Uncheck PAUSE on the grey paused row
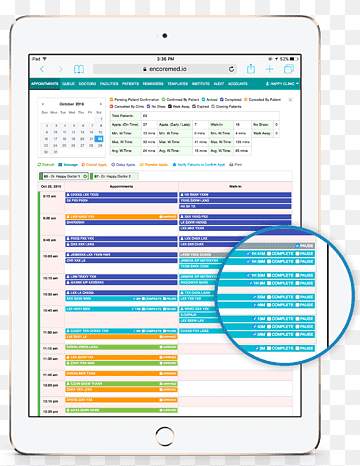 point(297,246)
